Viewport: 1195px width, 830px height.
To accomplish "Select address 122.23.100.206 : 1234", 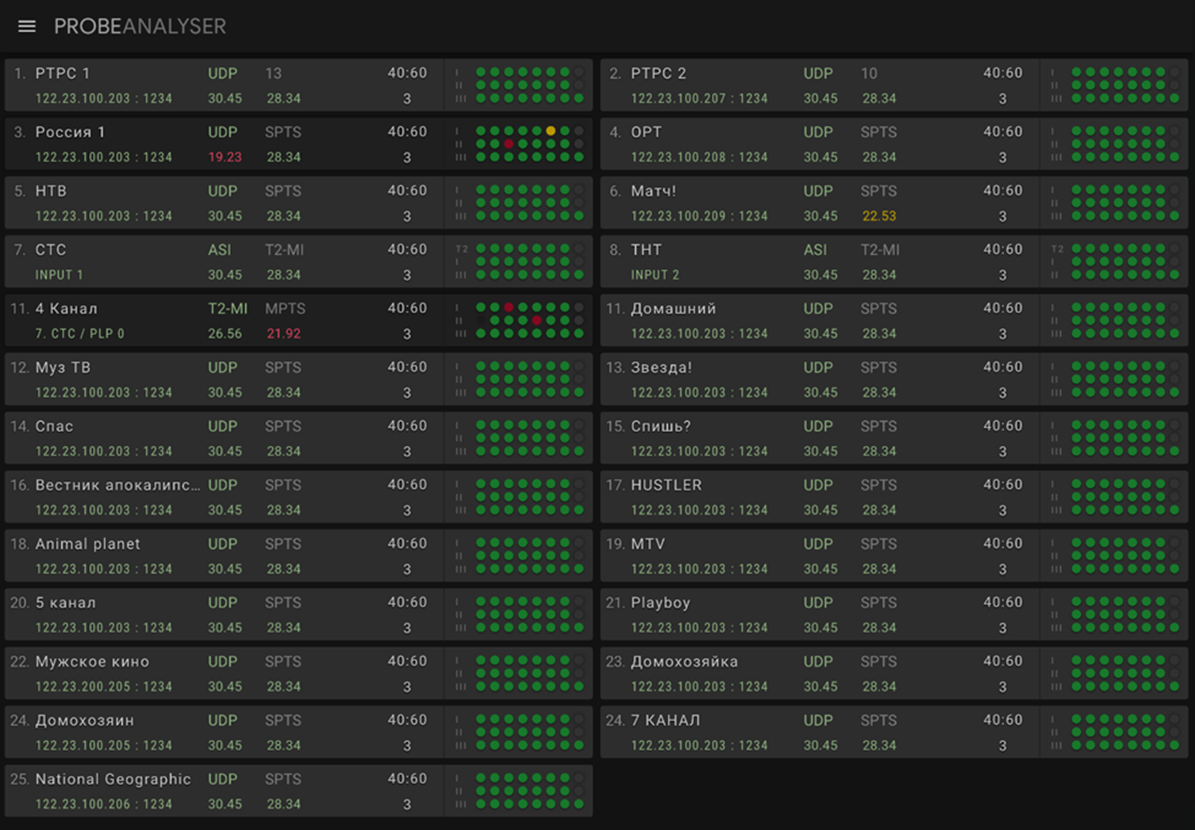I will [104, 804].
